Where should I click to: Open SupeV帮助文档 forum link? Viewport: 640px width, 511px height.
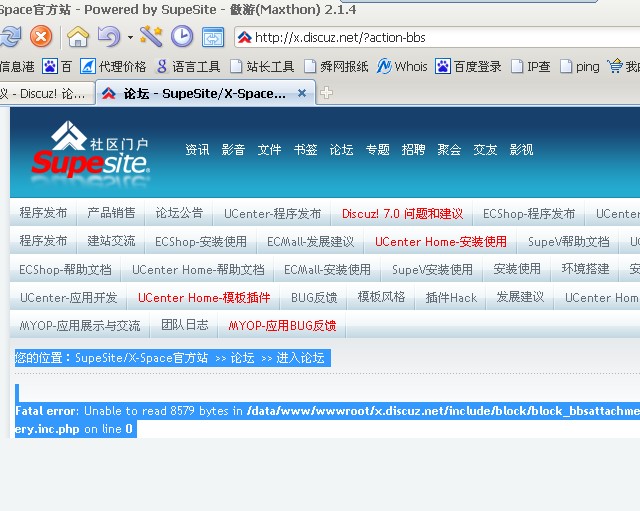point(569,242)
